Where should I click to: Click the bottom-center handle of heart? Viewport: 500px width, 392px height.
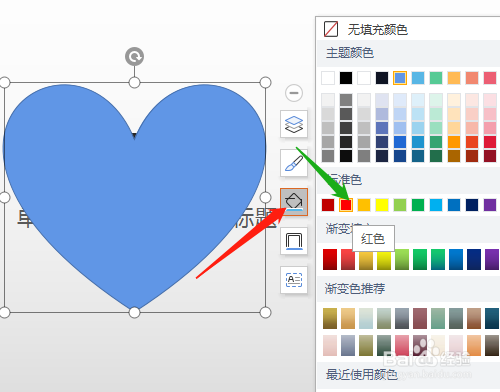pos(134,313)
